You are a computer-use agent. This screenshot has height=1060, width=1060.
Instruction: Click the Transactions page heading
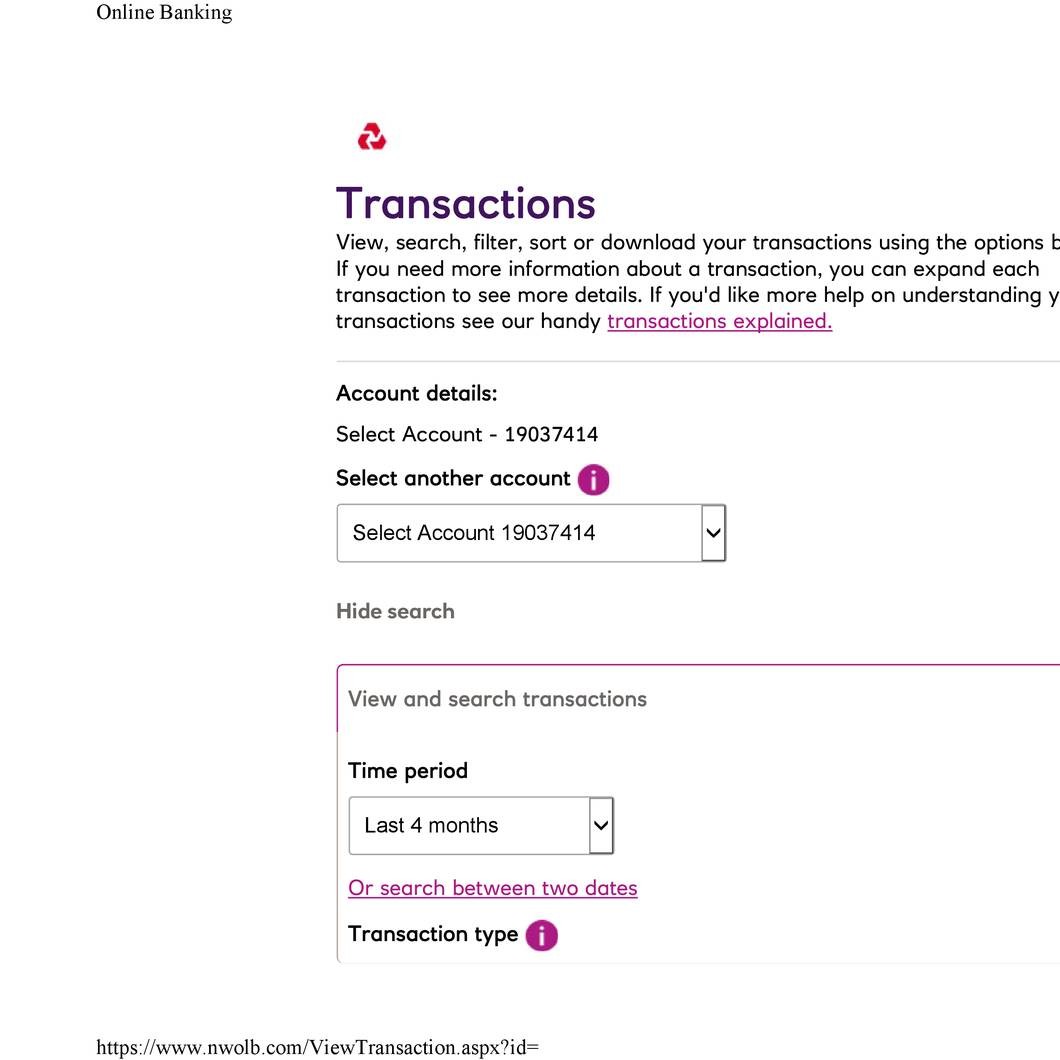(x=465, y=203)
